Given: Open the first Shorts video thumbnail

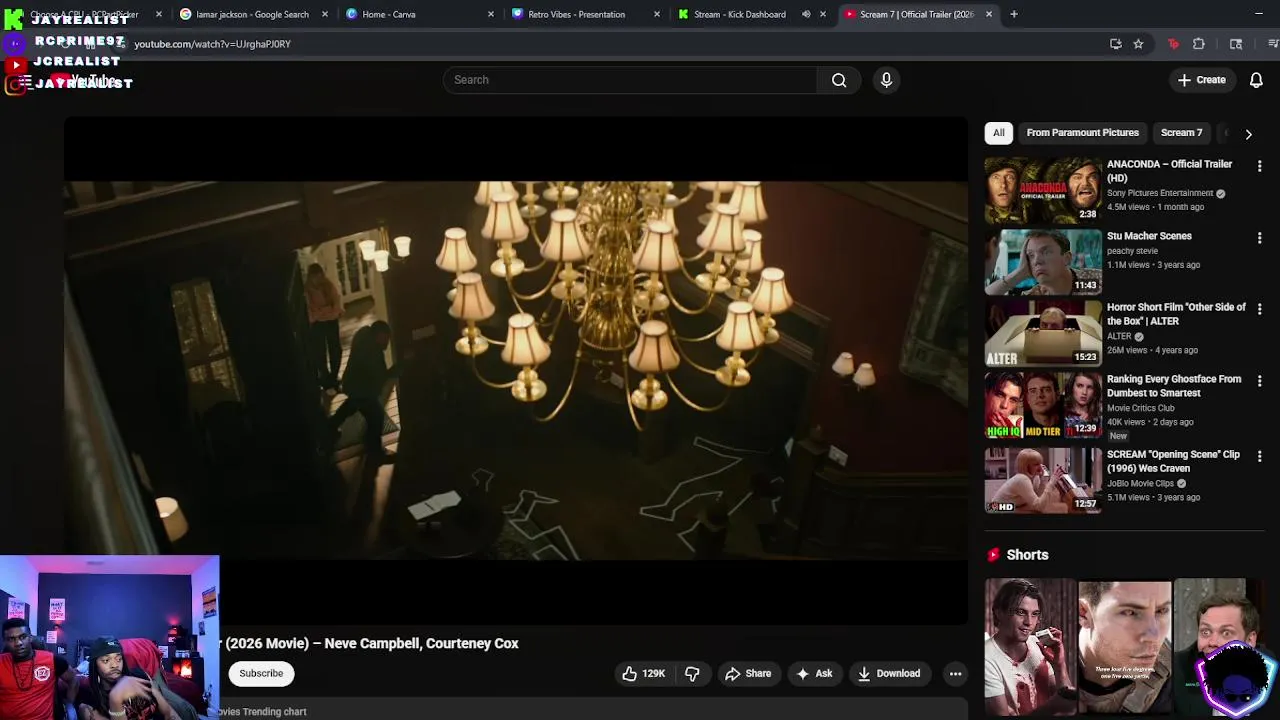Looking at the screenshot, I should click(x=1030, y=647).
